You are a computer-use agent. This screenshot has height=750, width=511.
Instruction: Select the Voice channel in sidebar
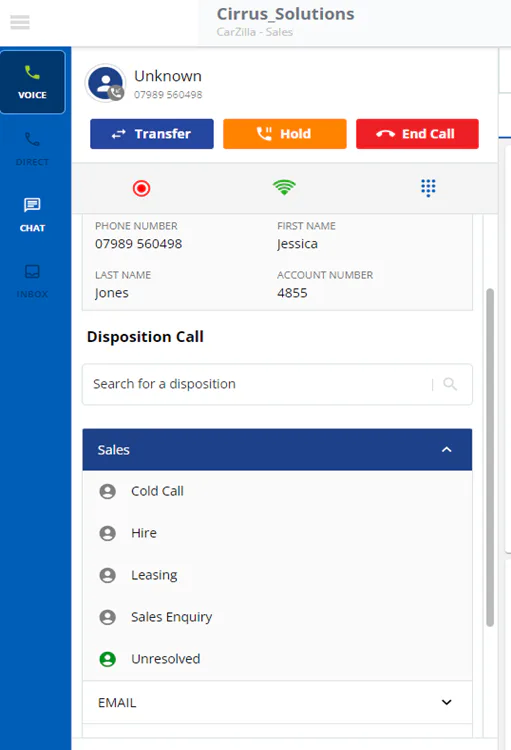(x=33, y=82)
